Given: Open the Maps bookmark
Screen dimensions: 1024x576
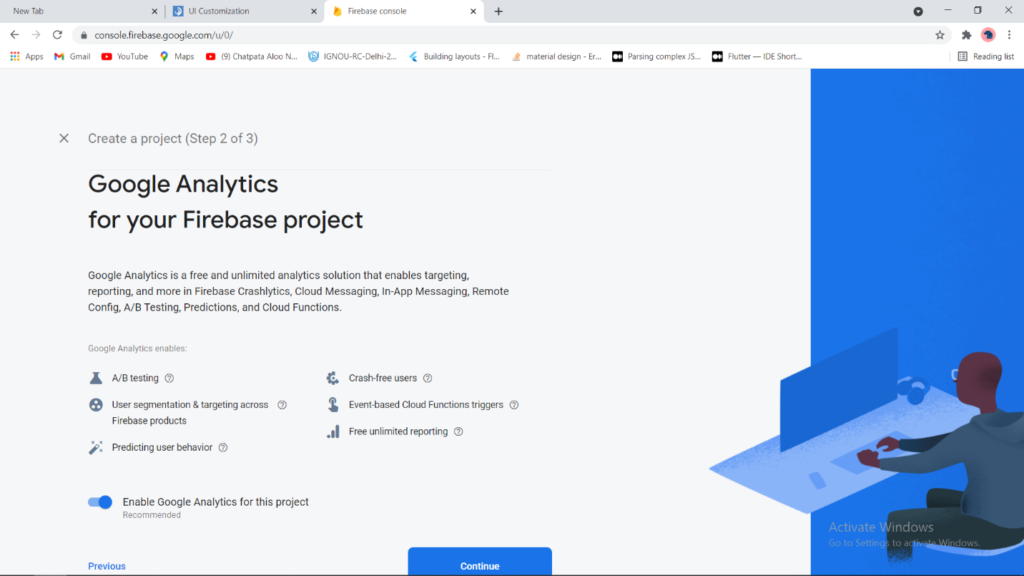Looking at the screenshot, I should [x=177, y=57].
